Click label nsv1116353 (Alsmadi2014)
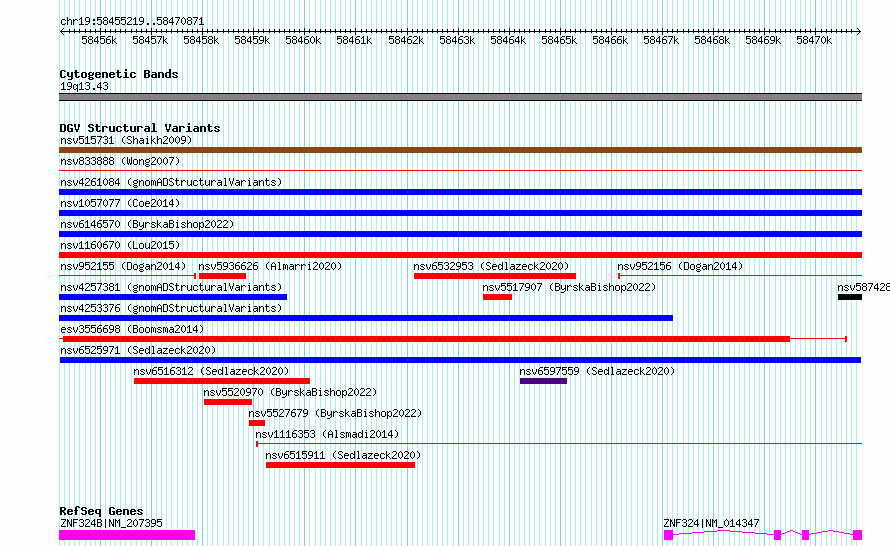 pyautogui.click(x=327, y=434)
